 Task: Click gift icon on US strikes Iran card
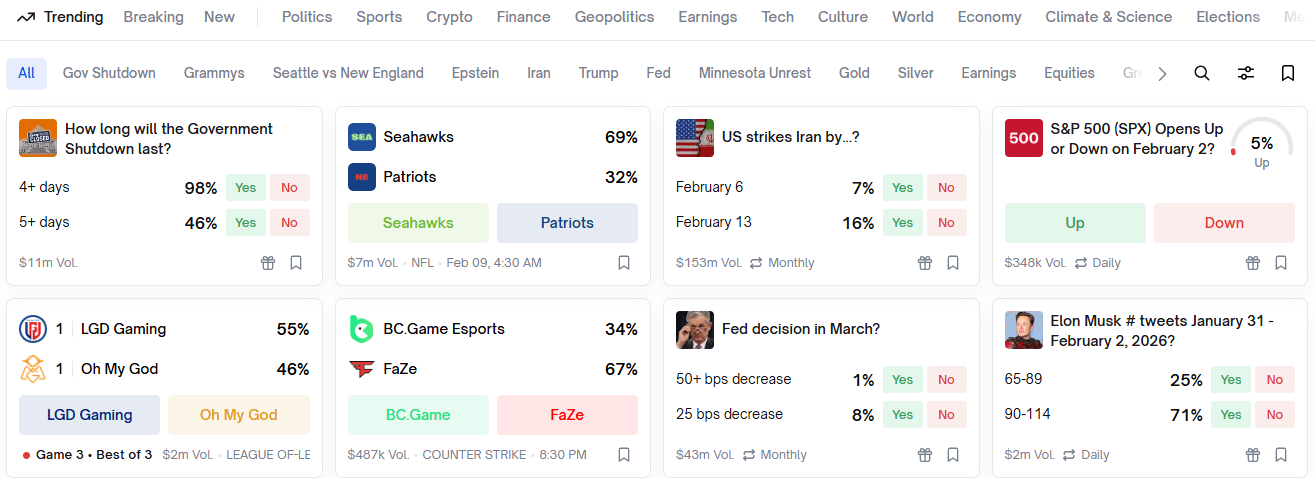pyautogui.click(x=925, y=263)
